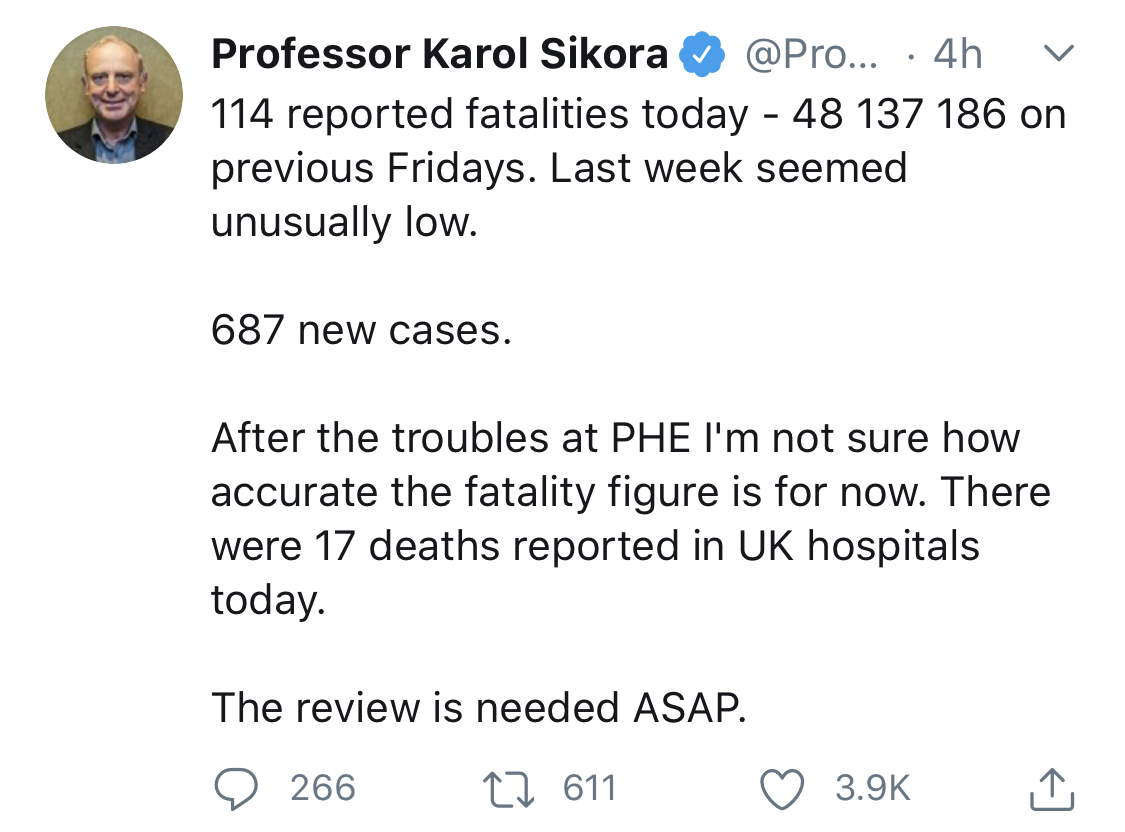Image resolution: width=1125 pixels, height=832 pixels.
Task: Click the 4h timestamp
Action: click(957, 56)
